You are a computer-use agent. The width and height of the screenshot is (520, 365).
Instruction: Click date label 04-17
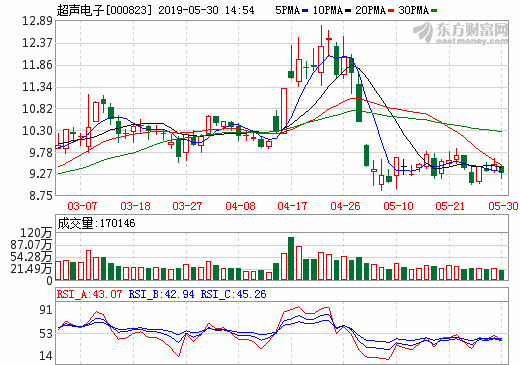pos(292,206)
